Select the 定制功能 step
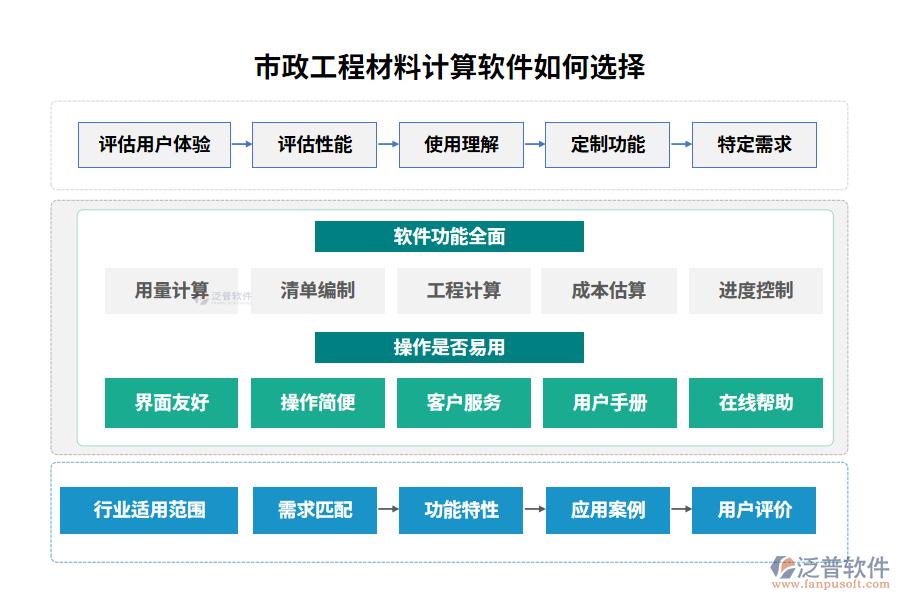900x600 pixels. click(x=608, y=145)
